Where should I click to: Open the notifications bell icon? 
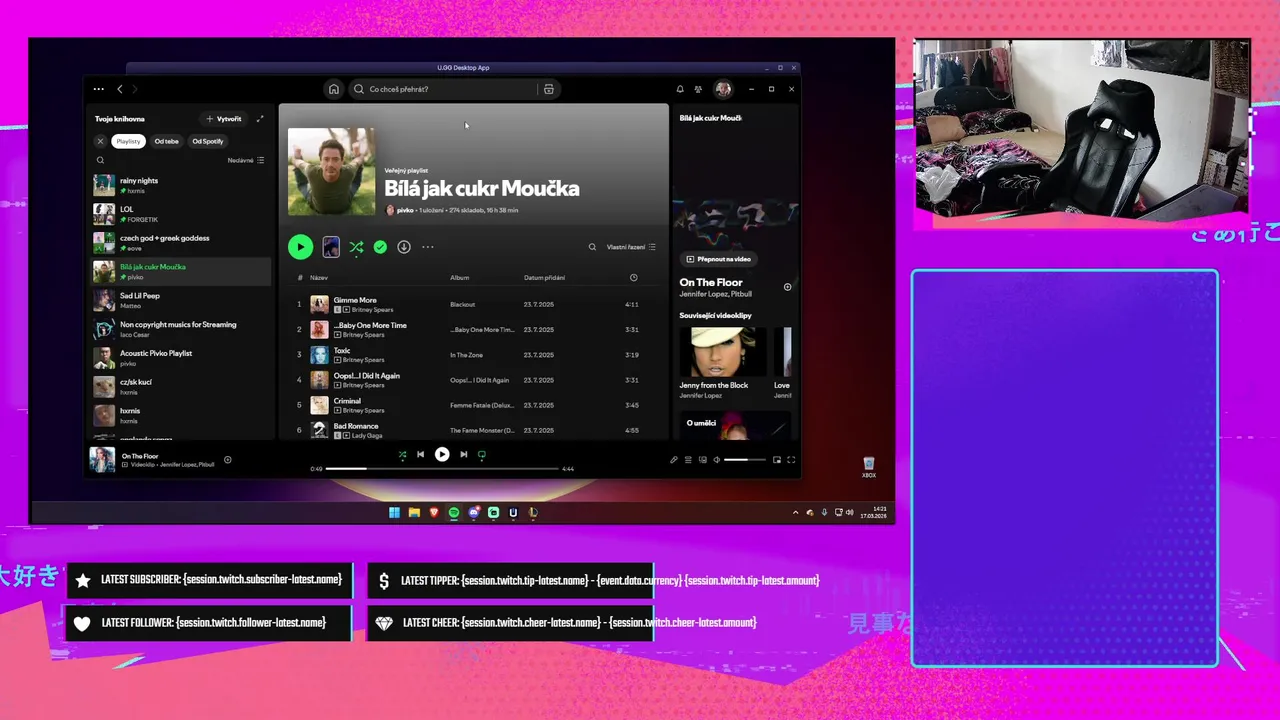(680, 89)
